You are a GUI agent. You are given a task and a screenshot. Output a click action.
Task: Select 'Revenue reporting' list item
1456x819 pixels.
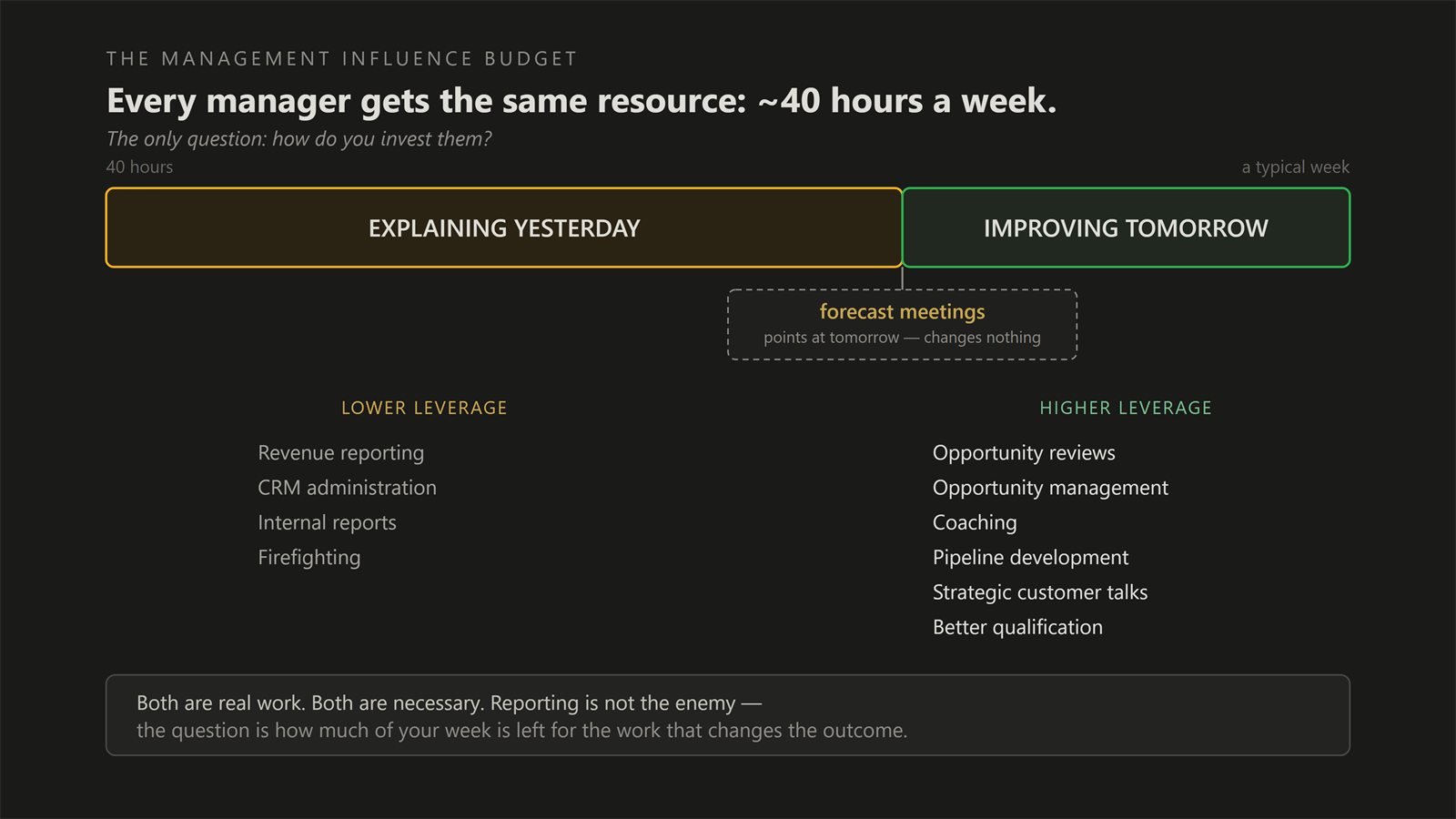[x=341, y=453]
